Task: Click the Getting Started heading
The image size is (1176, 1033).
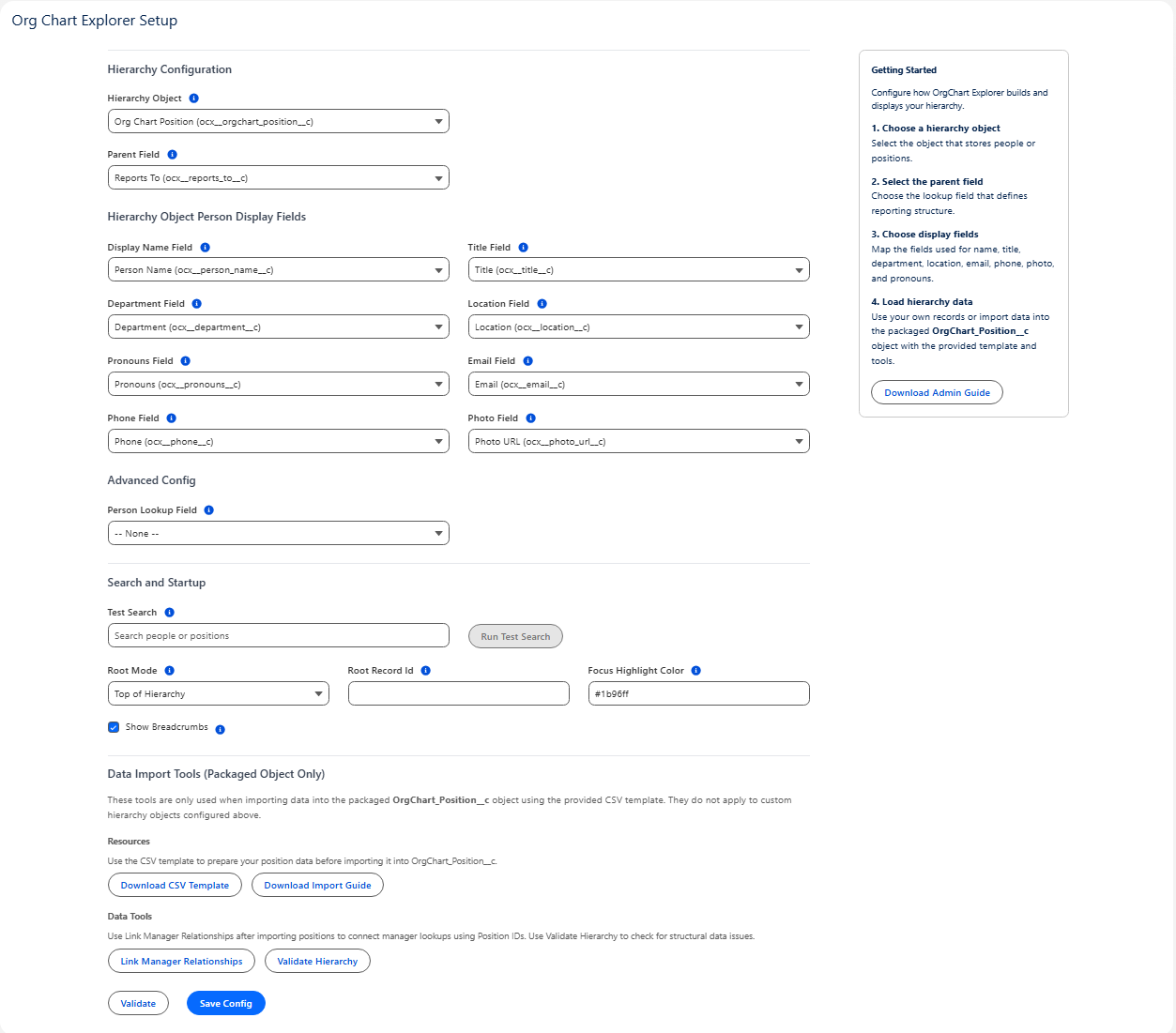Action: [904, 70]
